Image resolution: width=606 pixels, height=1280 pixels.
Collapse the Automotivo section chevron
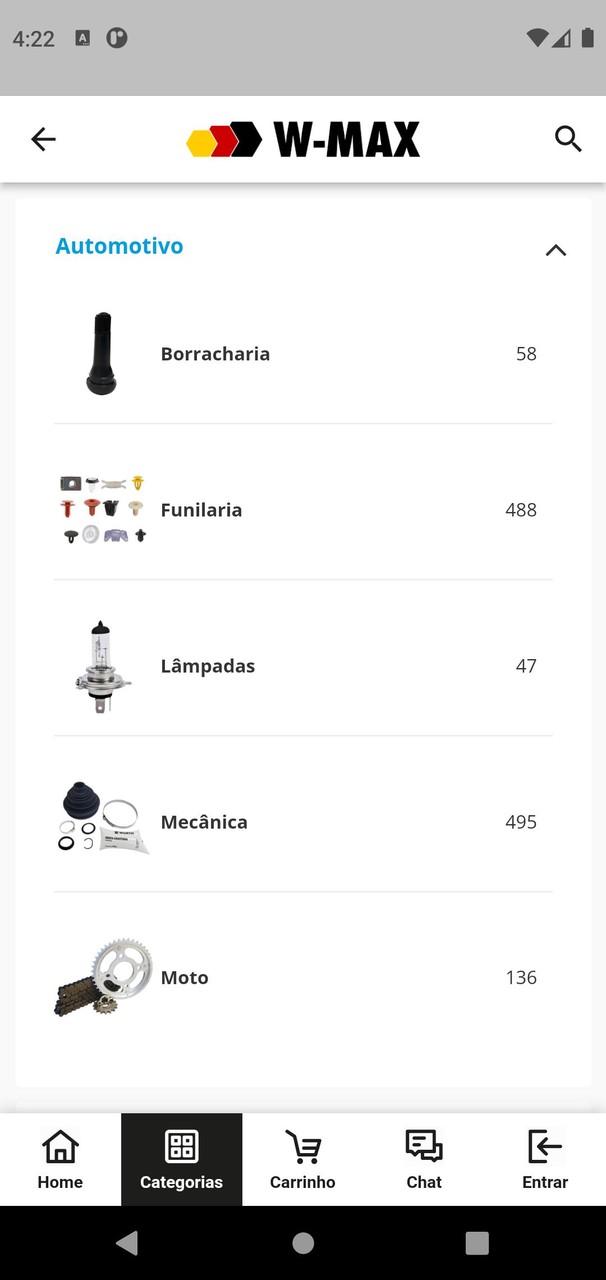pyautogui.click(x=556, y=250)
